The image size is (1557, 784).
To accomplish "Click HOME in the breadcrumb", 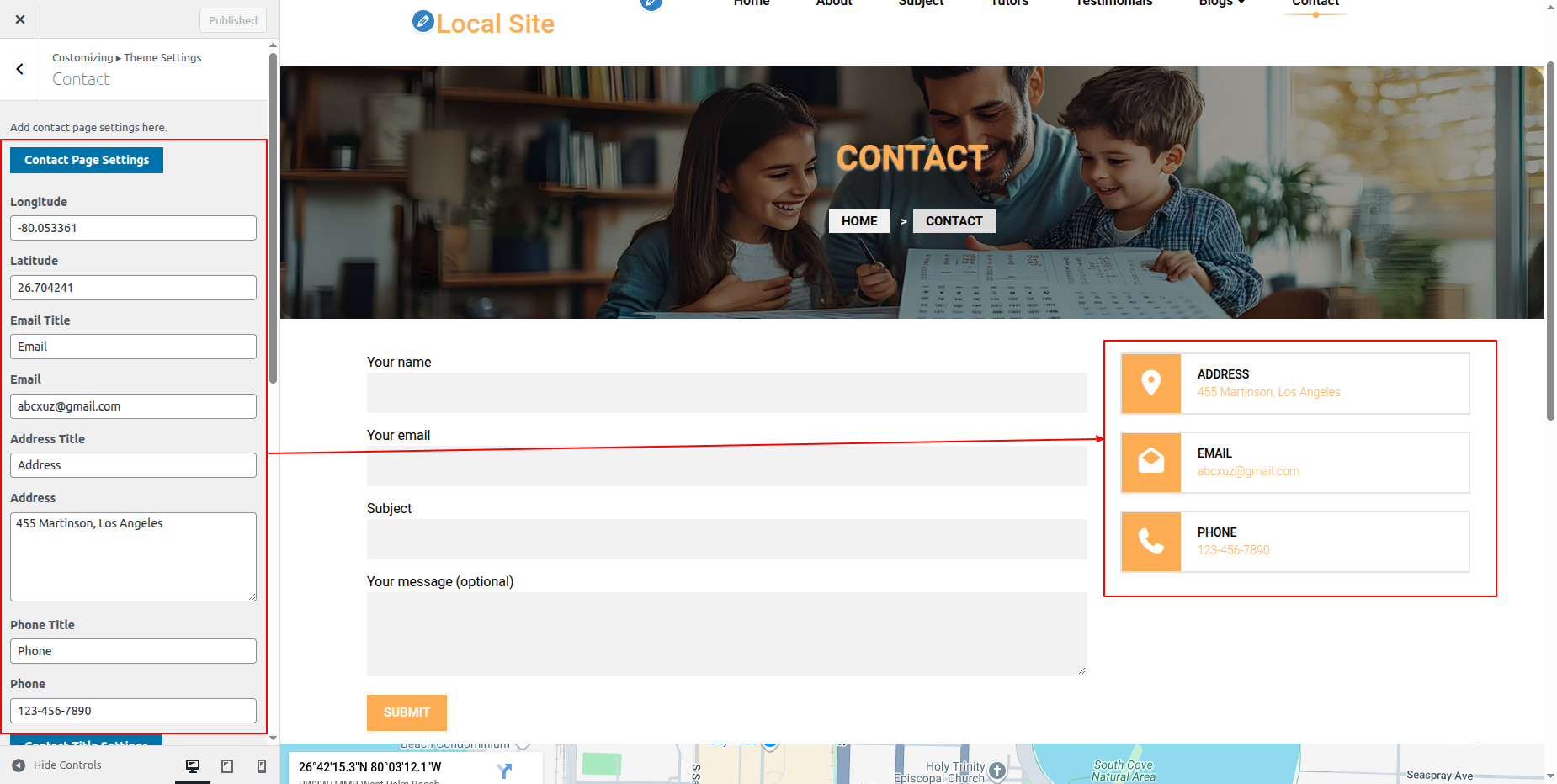I will coord(858,221).
